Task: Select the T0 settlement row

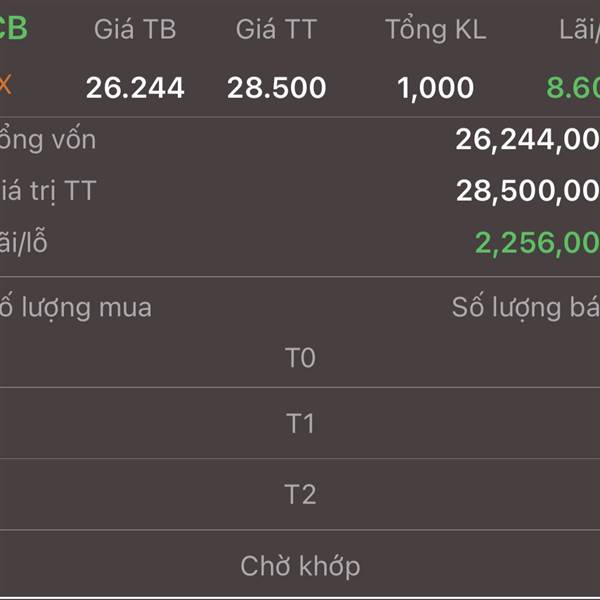Action: coord(300,358)
